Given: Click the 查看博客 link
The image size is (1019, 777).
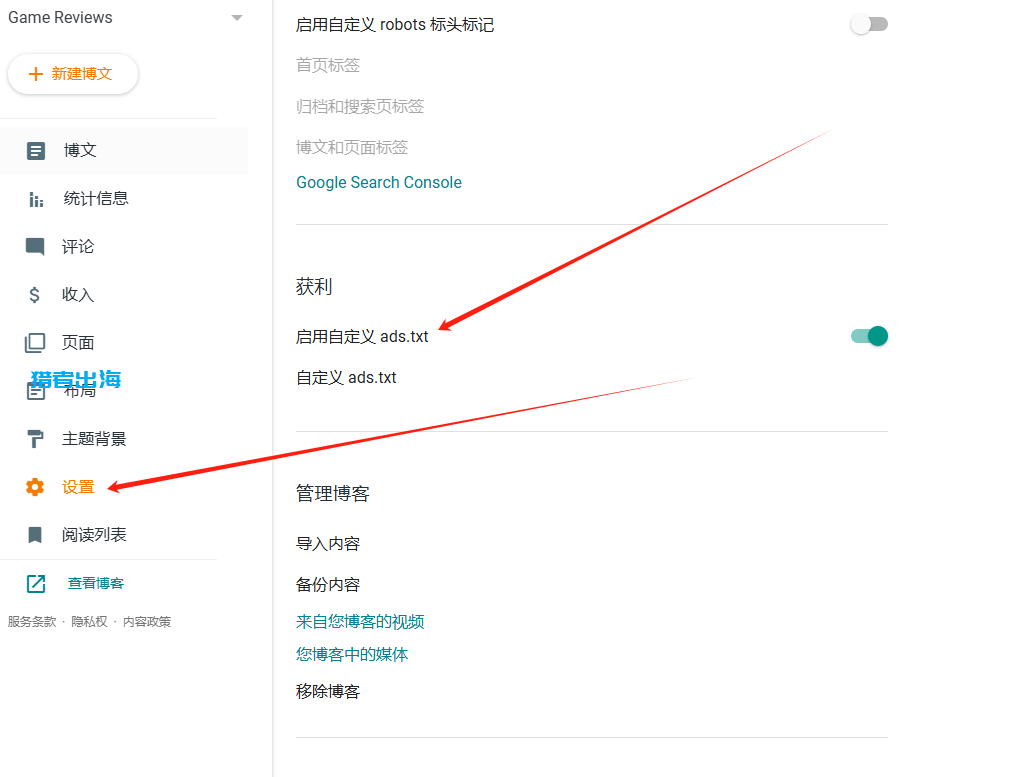Looking at the screenshot, I should 96,583.
